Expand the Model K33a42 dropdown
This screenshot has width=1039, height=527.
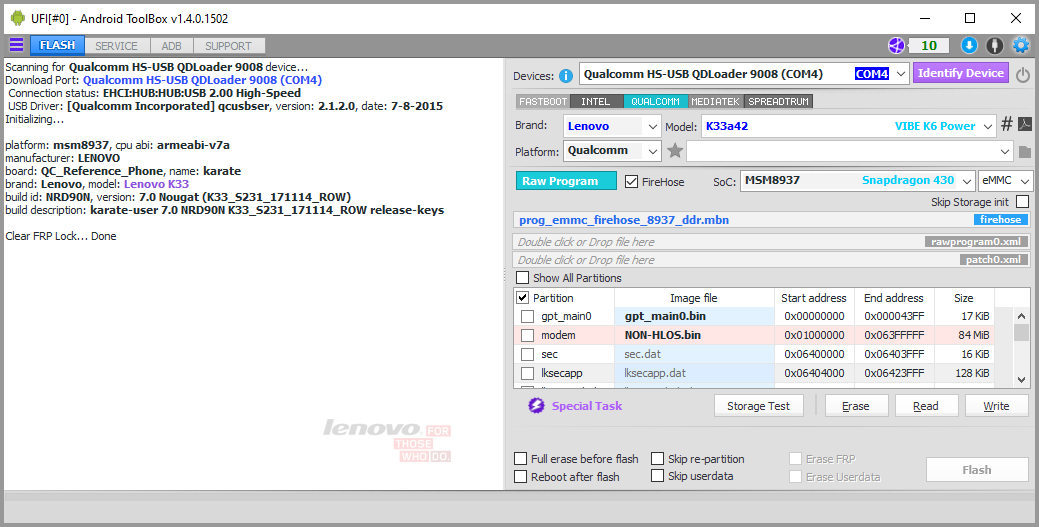click(x=988, y=126)
